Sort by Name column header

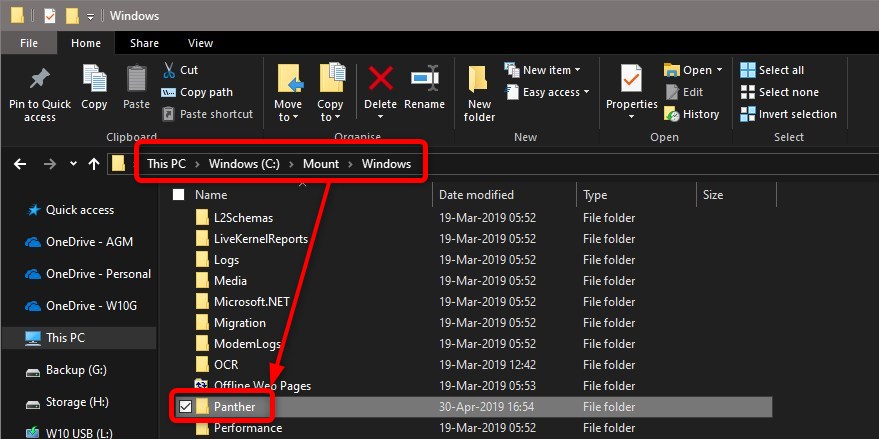211,195
